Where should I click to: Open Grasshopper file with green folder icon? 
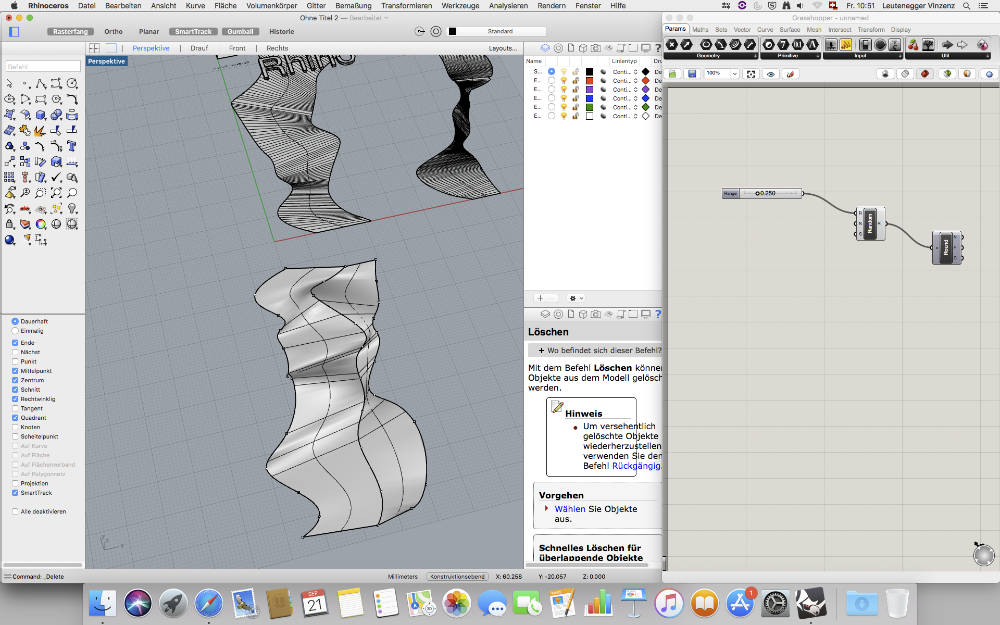pyautogui.click(x=673, y=74)
